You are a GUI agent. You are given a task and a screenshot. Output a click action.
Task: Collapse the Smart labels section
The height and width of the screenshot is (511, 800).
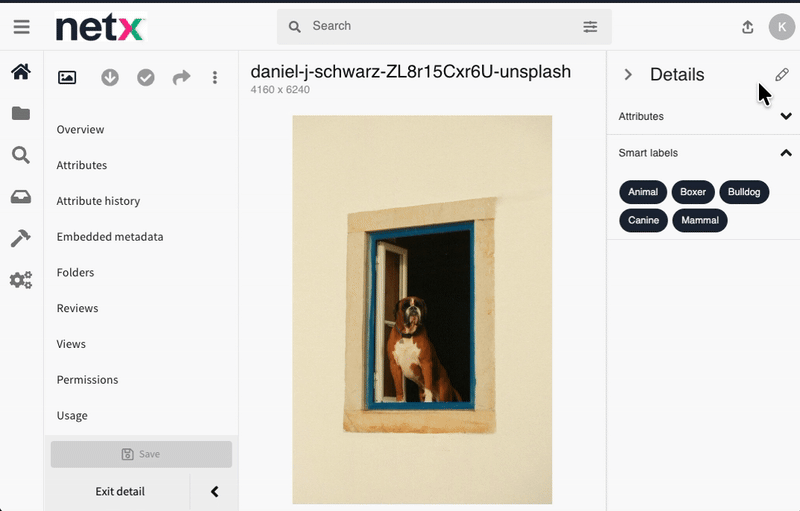pos(786,153)
